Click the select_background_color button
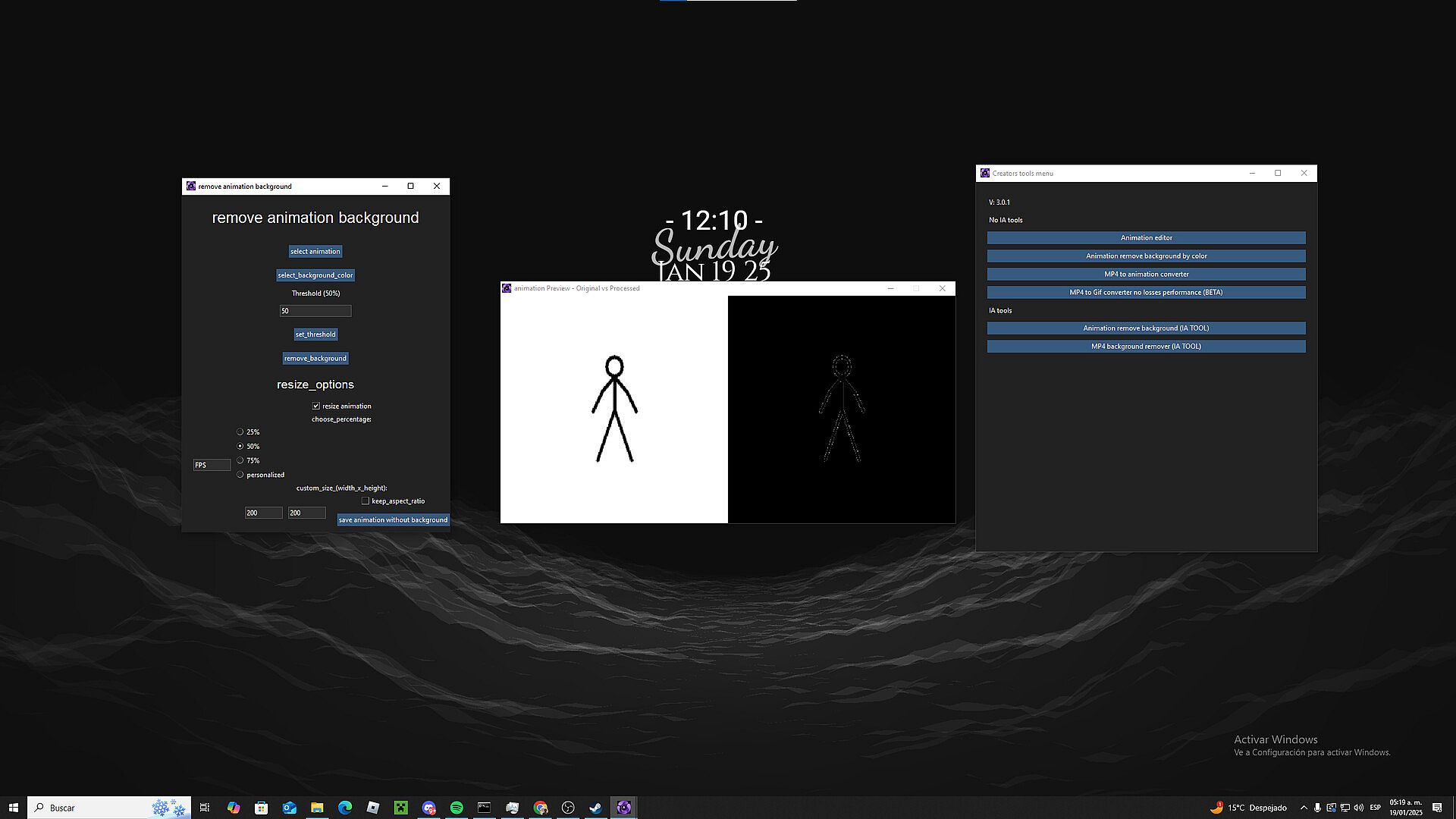This screenshot has width=1456, height=819. (315, 275)
